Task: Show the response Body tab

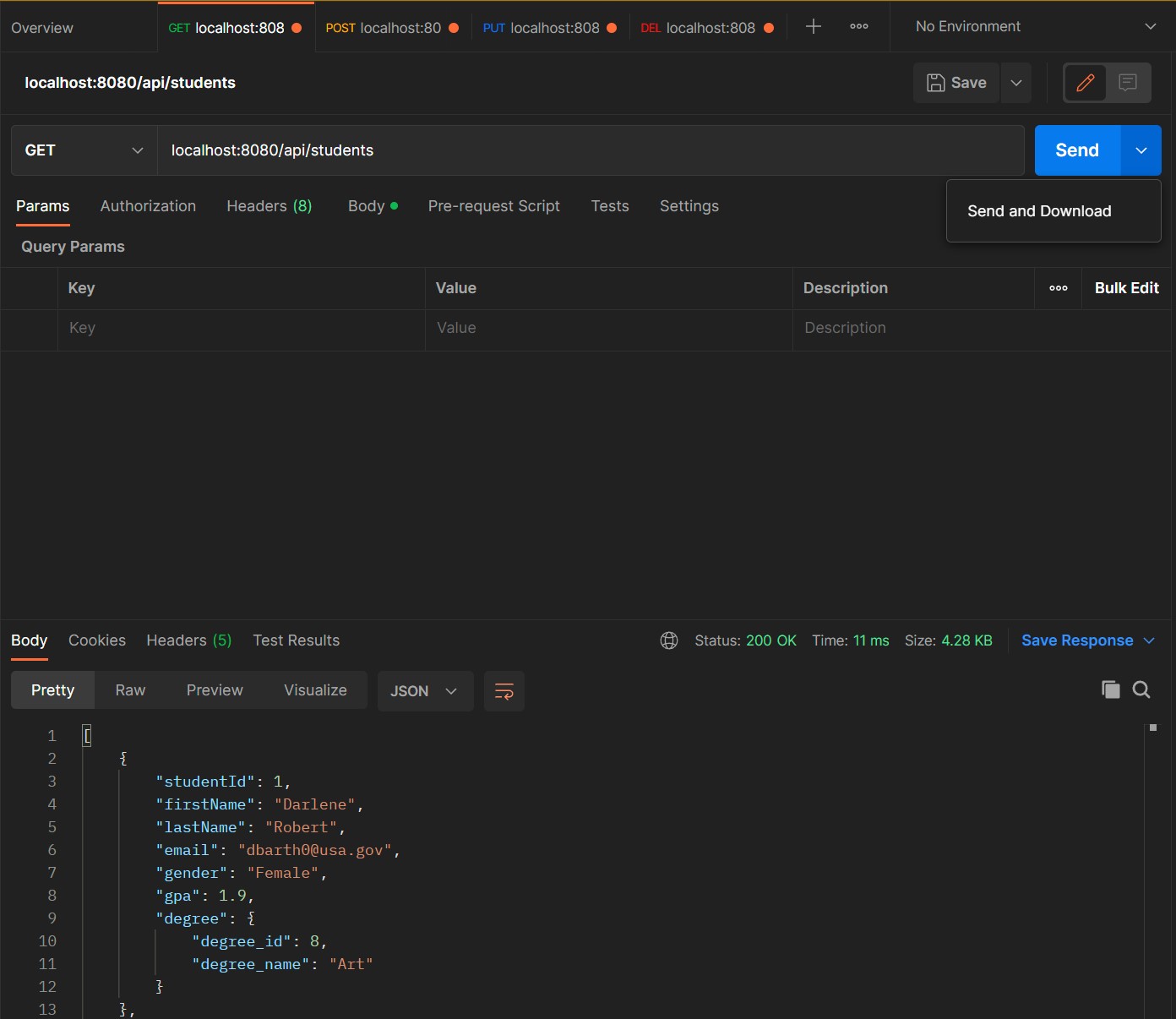Action: 30,640
